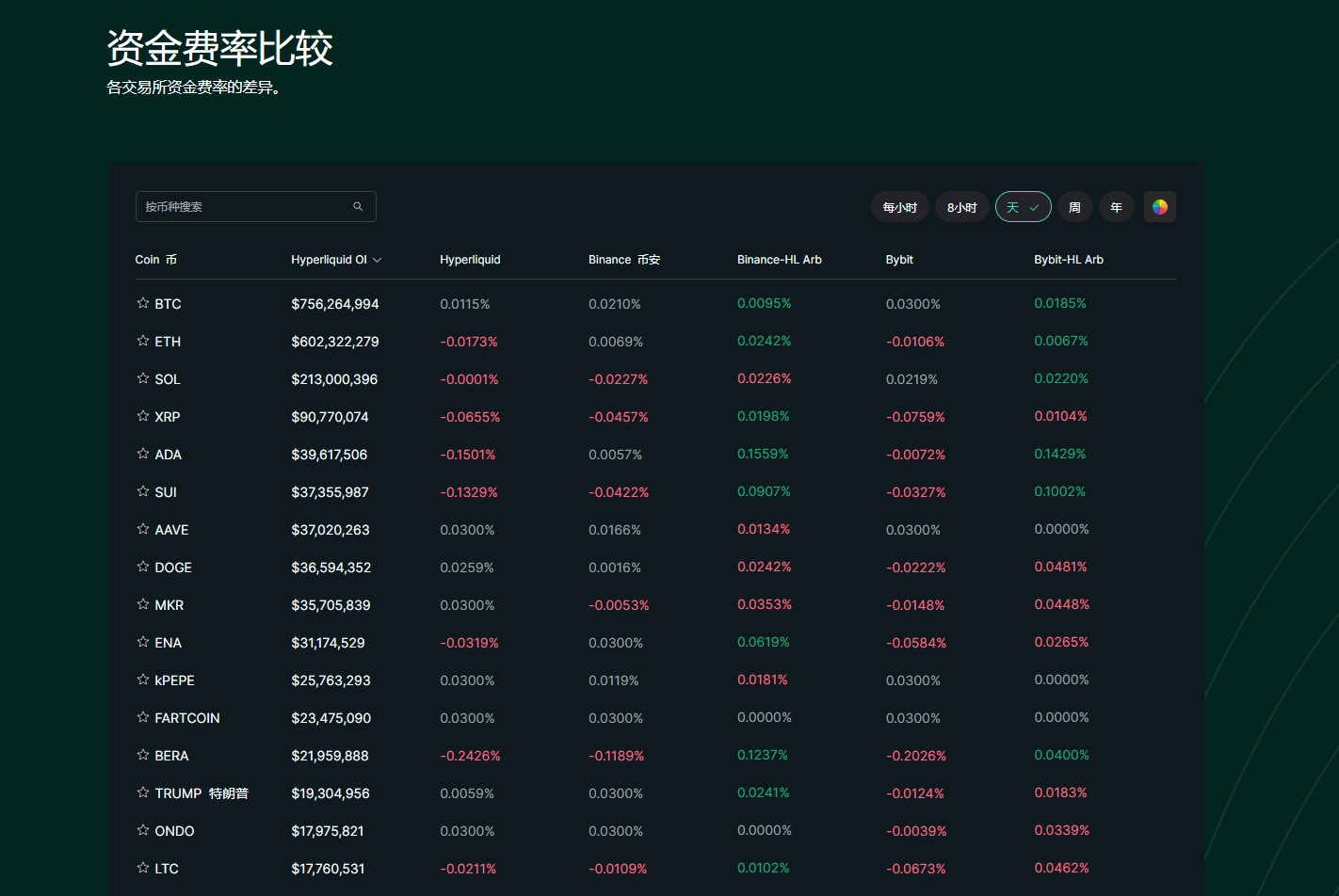The height and width of the screenshot is (896, 1339).
Task: Click the star icon beside XRP
Action: tap(143, 416)
